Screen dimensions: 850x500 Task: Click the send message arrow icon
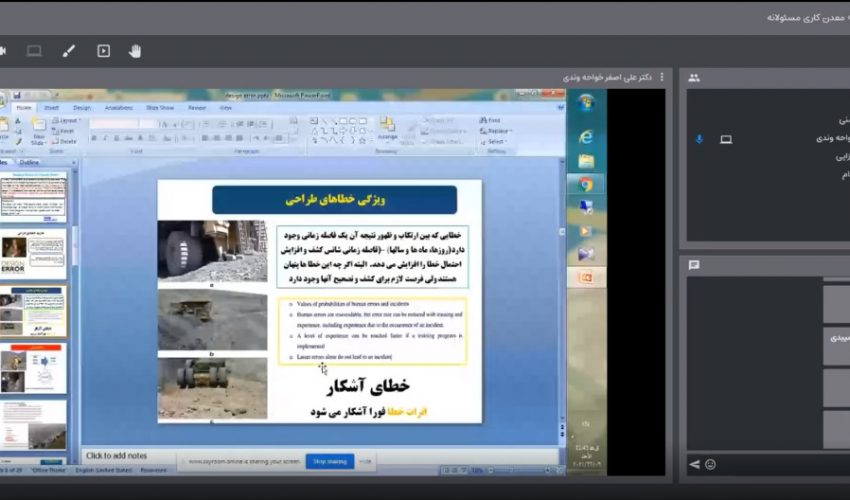pyautogui.click(x=695, y=464)
